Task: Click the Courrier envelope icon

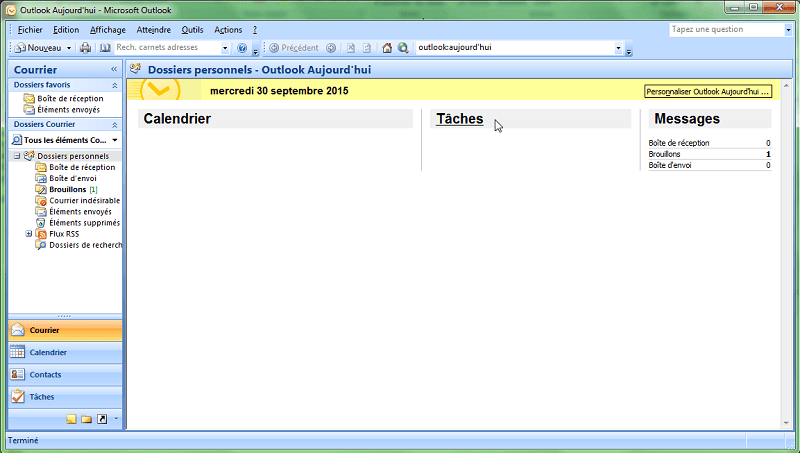Action: [18, 330]
